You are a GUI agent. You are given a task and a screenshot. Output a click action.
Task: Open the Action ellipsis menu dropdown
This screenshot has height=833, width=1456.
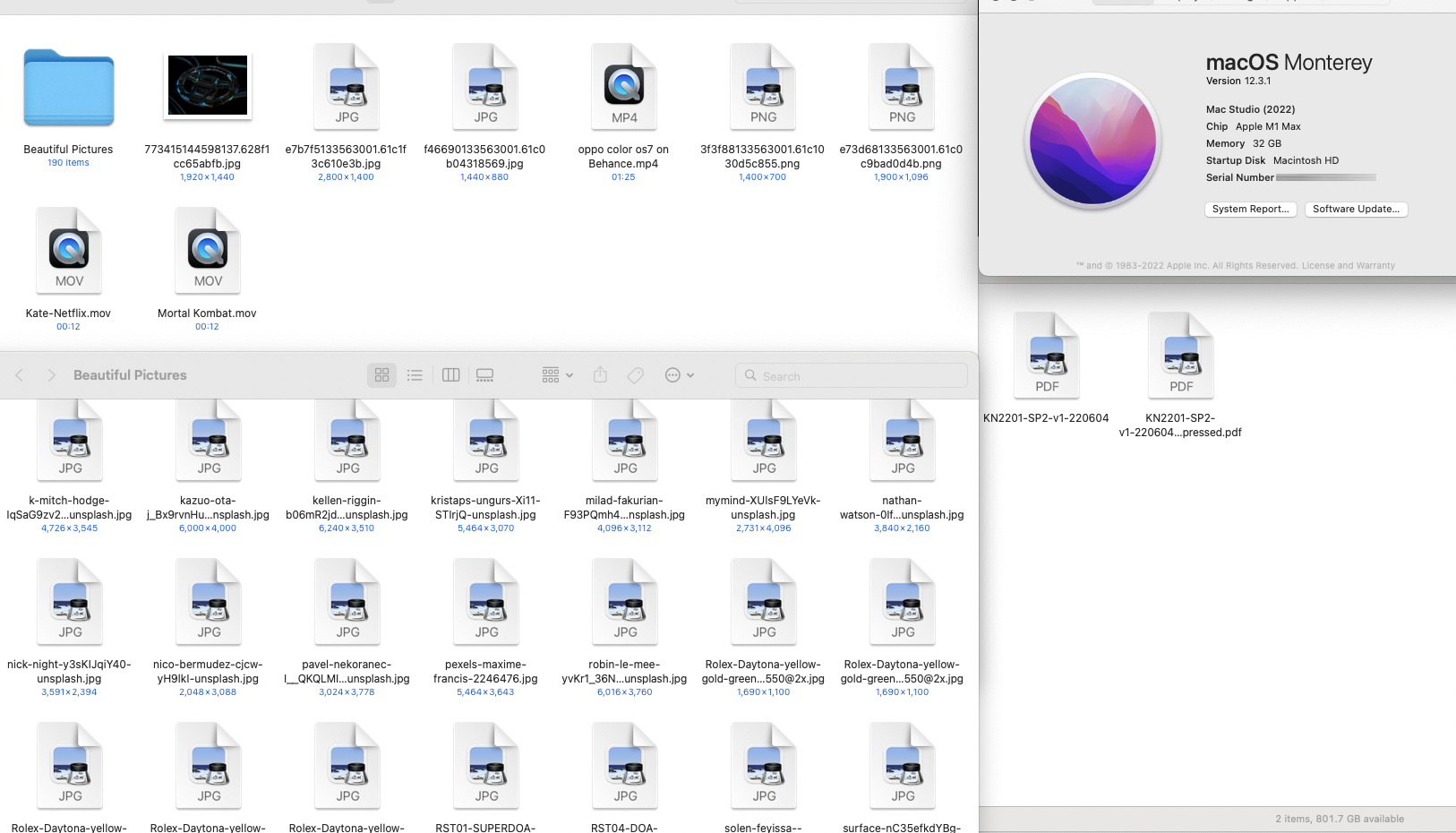pos(680,375)
